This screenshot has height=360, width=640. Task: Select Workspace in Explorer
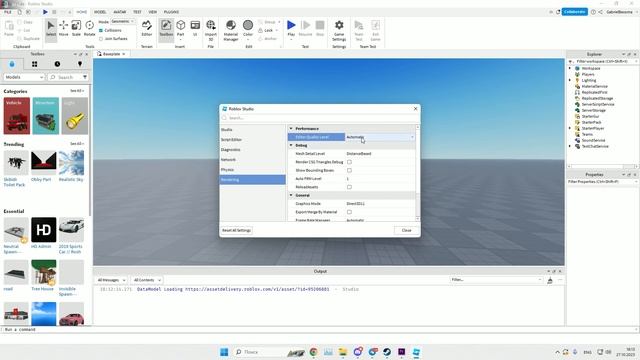coord(591,68)
